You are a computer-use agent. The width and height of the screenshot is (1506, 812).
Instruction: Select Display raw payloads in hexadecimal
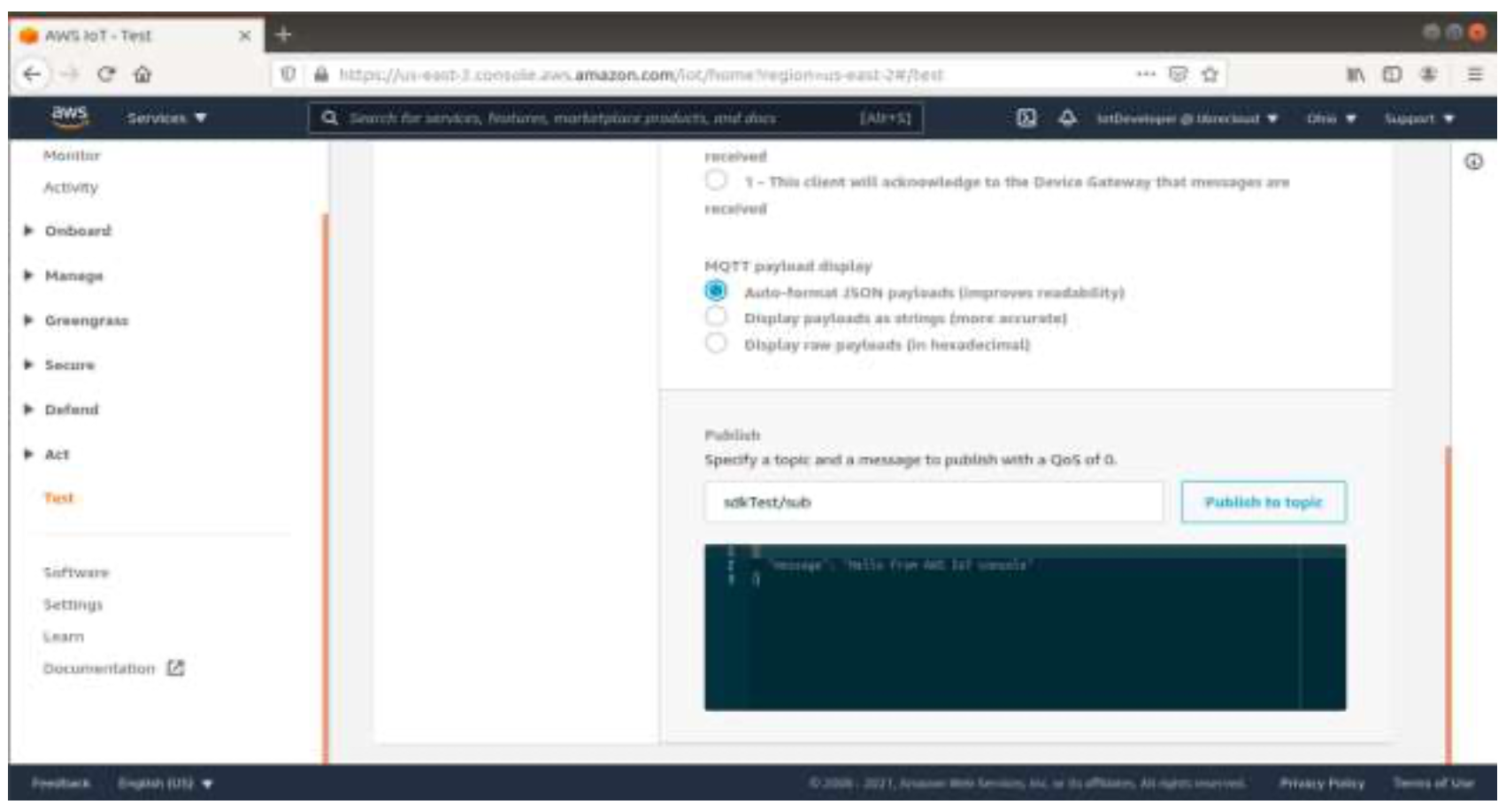pyautogui.click(x=716, y=343)
